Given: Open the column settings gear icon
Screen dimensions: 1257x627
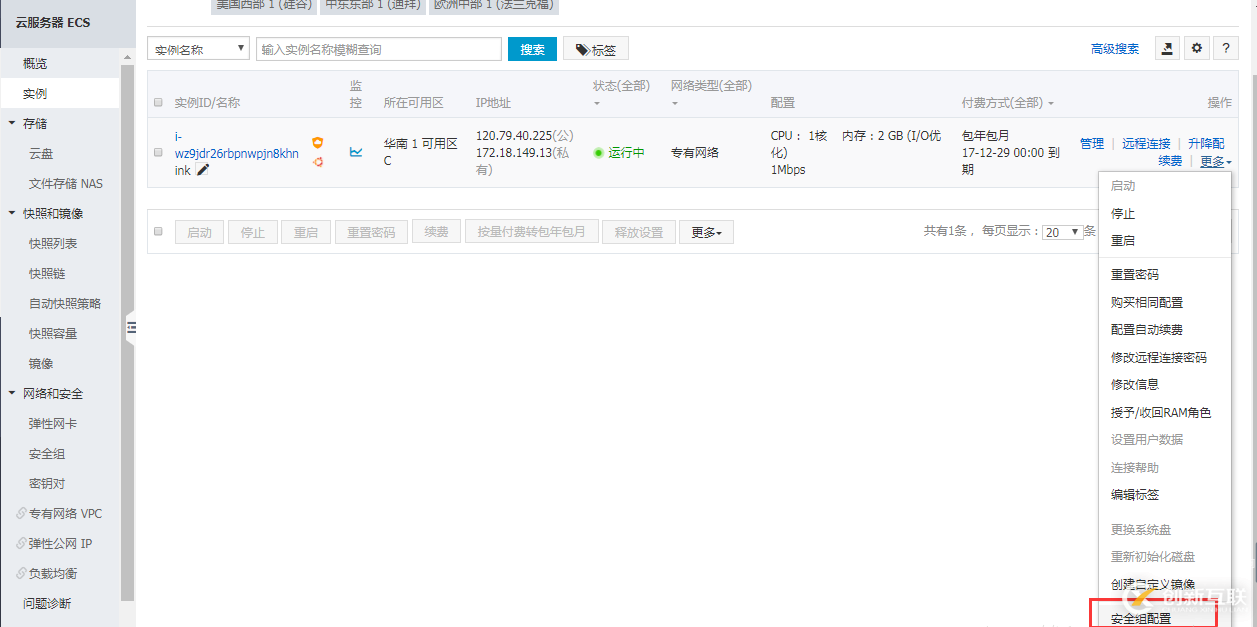Looking at the screenshot, I should point(1196,48).
